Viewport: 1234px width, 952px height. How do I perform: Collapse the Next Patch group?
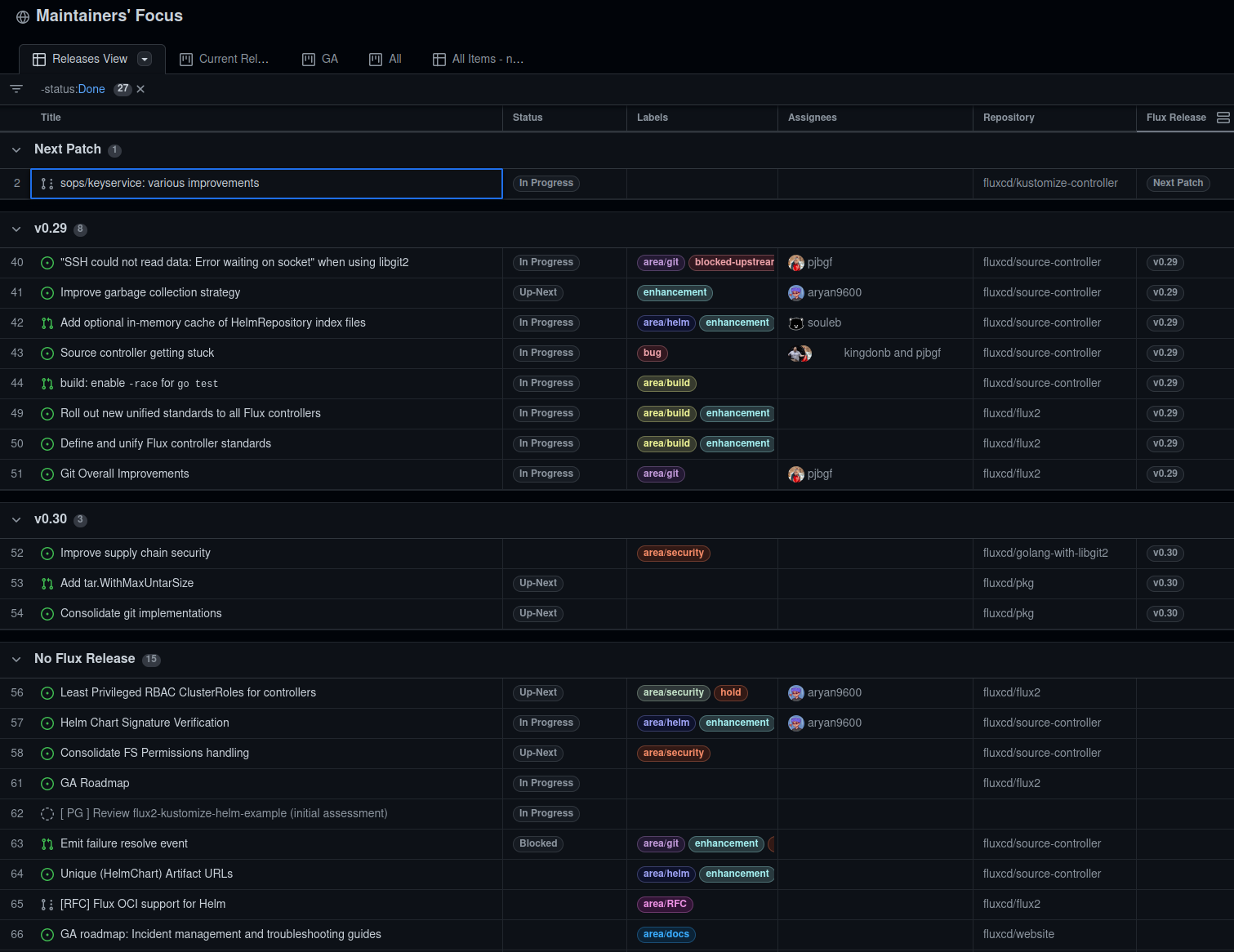click(x=16, y=149)
